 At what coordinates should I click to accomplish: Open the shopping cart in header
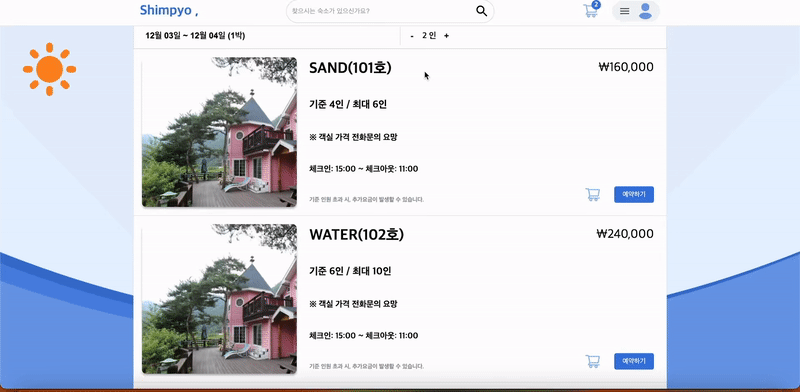point(591,11)
